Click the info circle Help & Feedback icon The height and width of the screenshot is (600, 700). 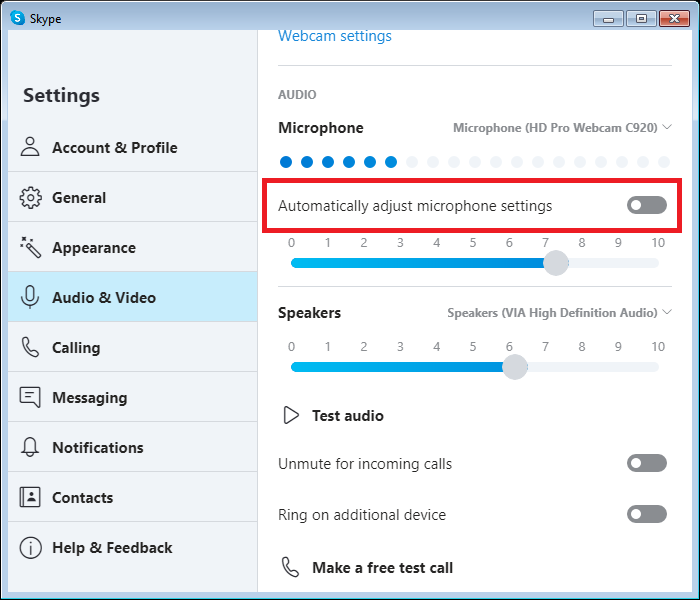coord(30,547)
